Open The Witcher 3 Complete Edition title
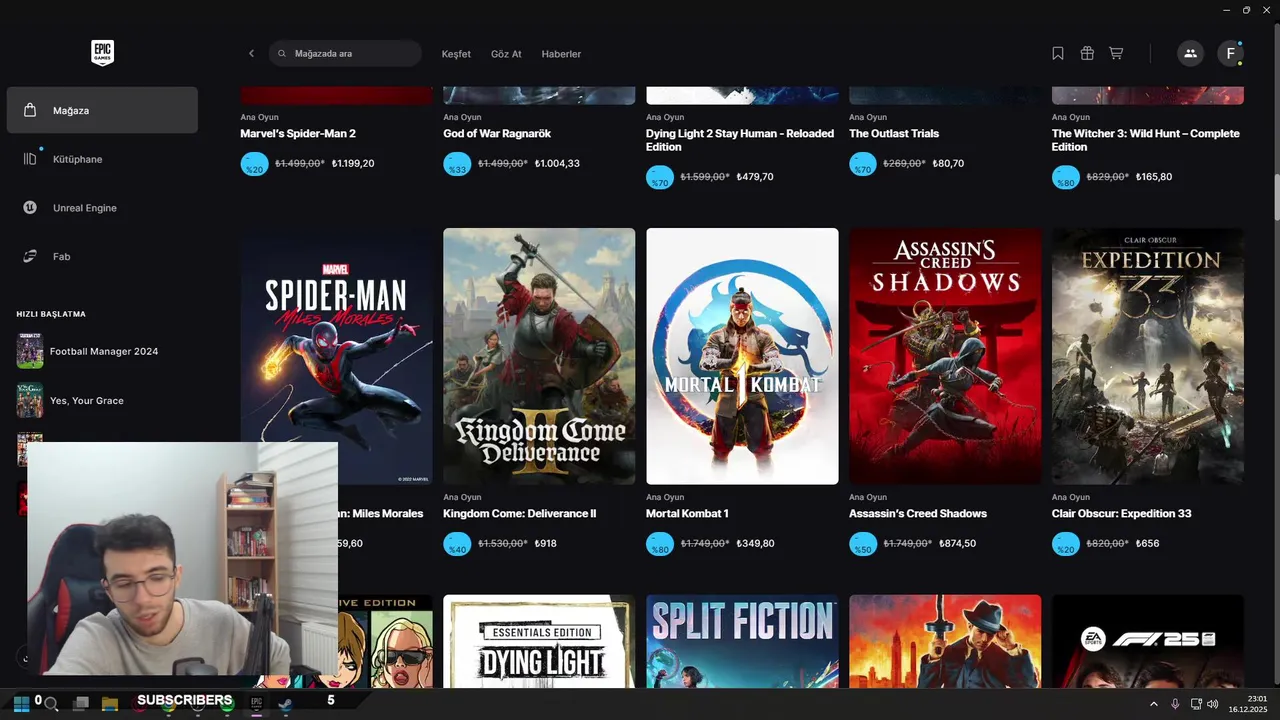The image size is (1280, 720). point(1146,140)
